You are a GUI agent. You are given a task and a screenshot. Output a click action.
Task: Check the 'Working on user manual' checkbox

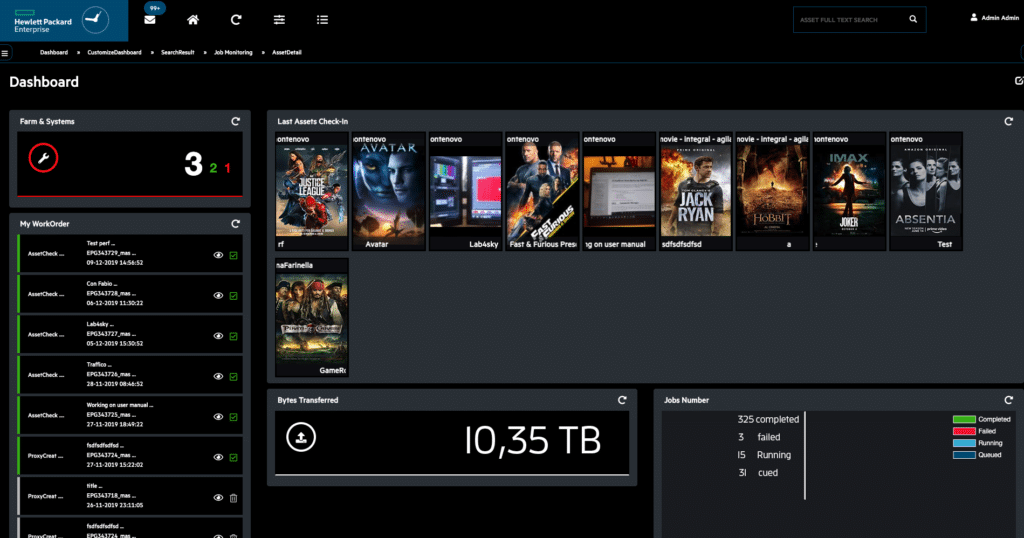(233, 417)
